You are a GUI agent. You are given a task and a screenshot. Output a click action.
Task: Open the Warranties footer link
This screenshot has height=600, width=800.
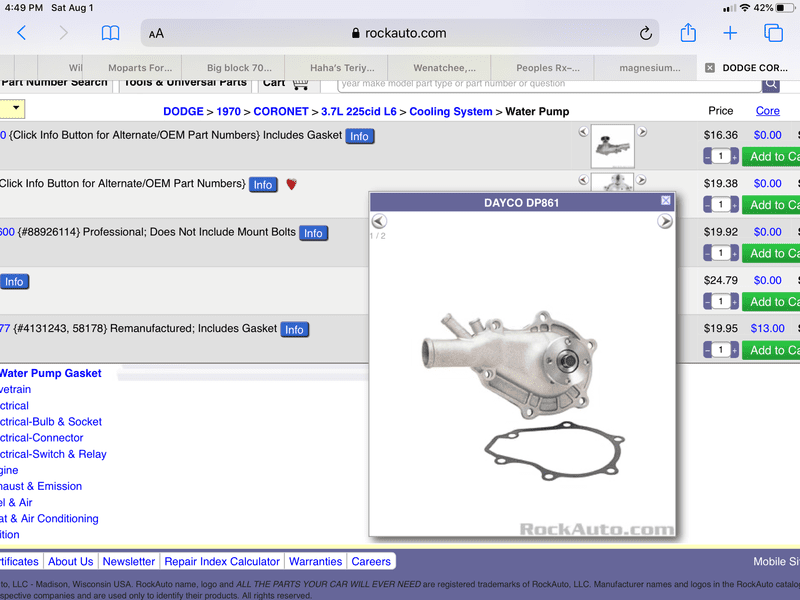click(x=315, y=562)
